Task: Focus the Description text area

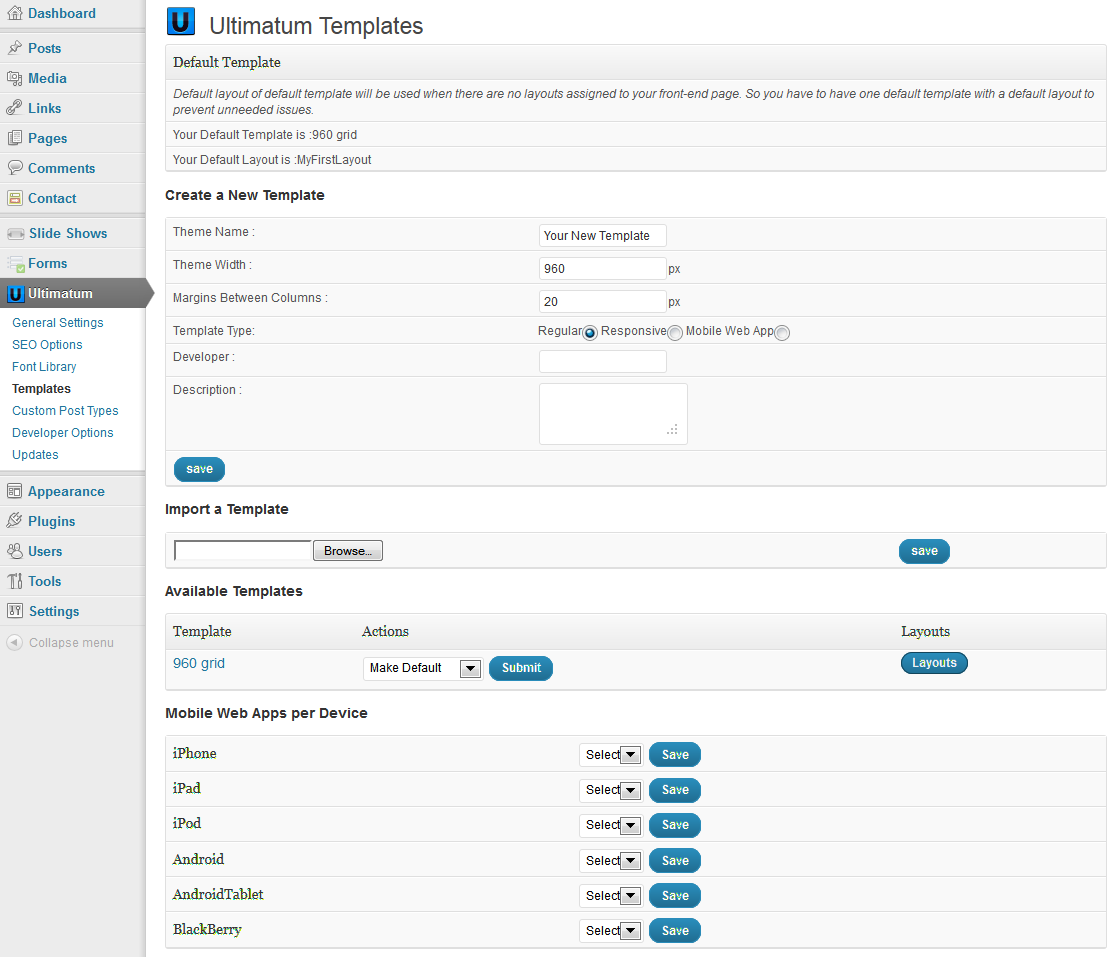Action: (x=613, y=414)
